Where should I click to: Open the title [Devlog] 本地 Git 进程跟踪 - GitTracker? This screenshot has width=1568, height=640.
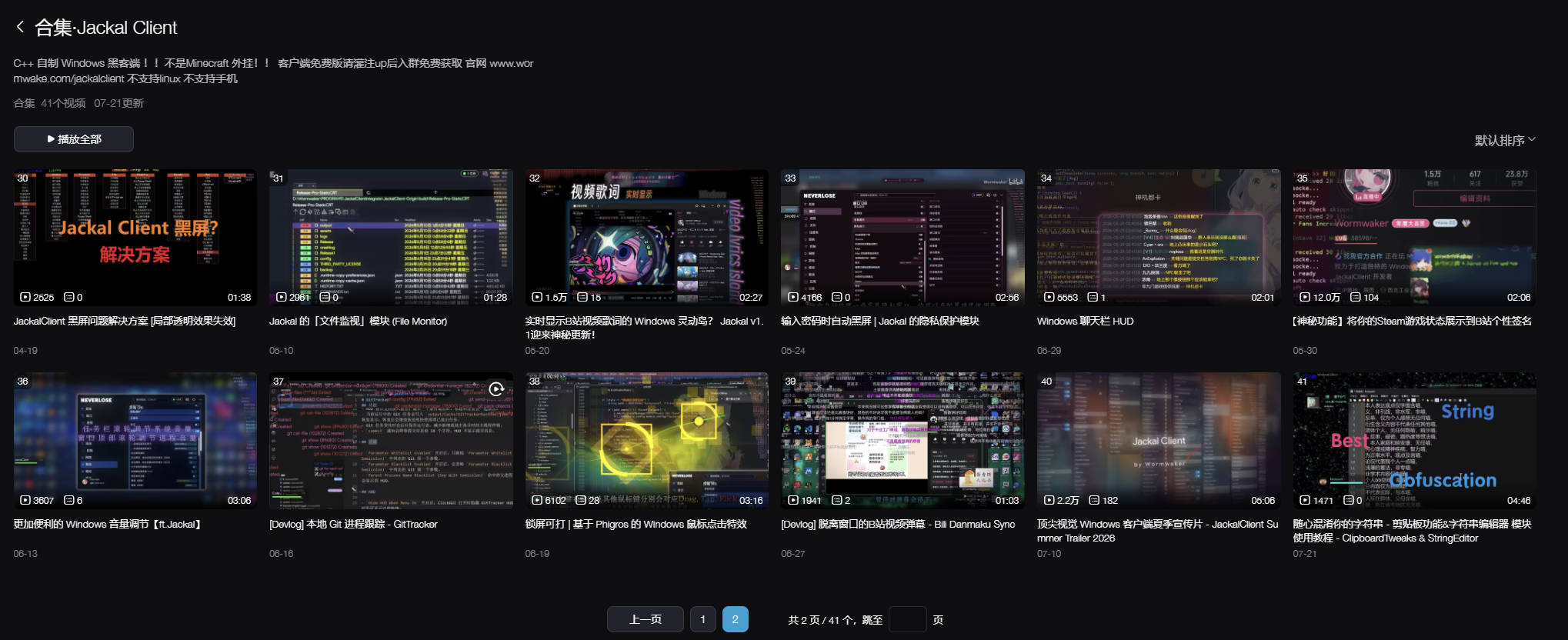353,524
